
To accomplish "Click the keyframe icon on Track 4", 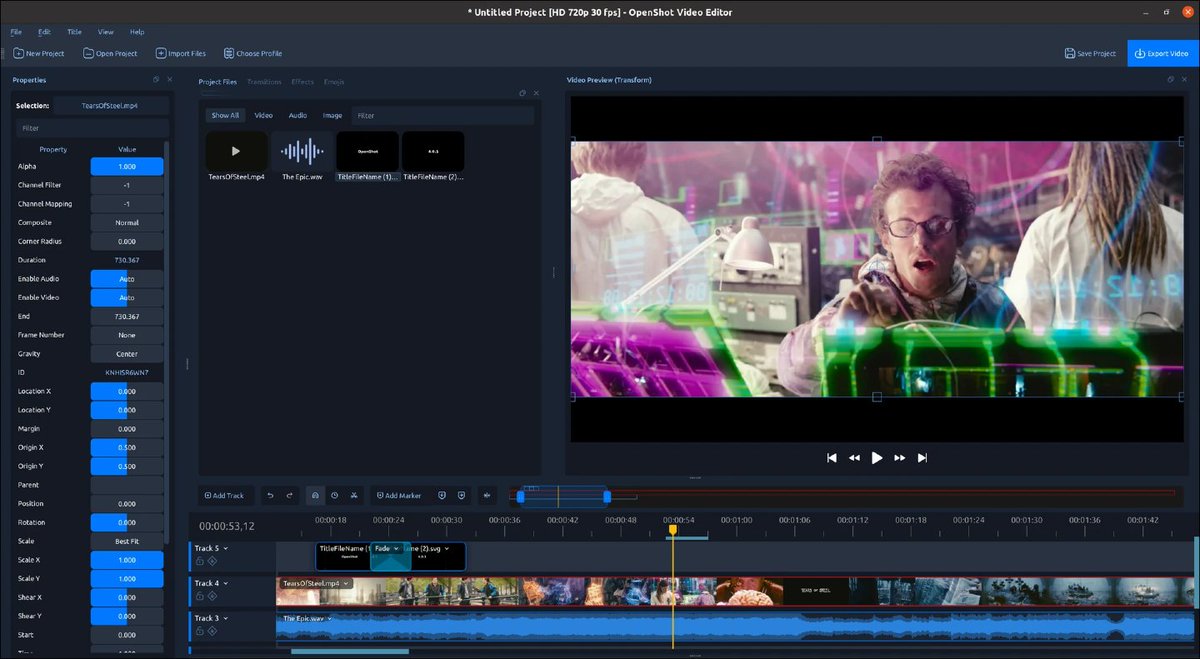I will tap(212, 596).
